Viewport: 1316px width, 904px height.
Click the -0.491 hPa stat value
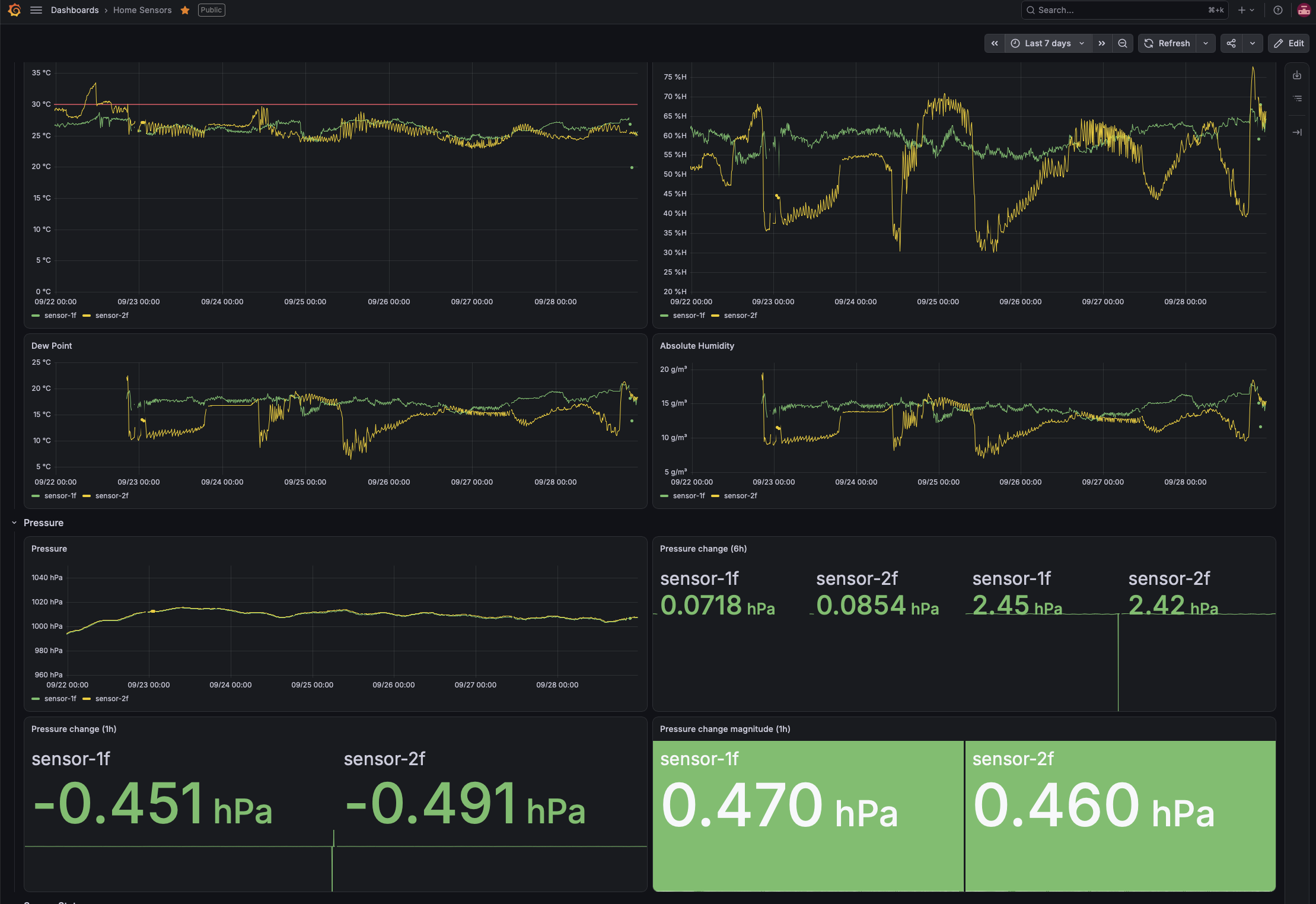tap(465, 804)
